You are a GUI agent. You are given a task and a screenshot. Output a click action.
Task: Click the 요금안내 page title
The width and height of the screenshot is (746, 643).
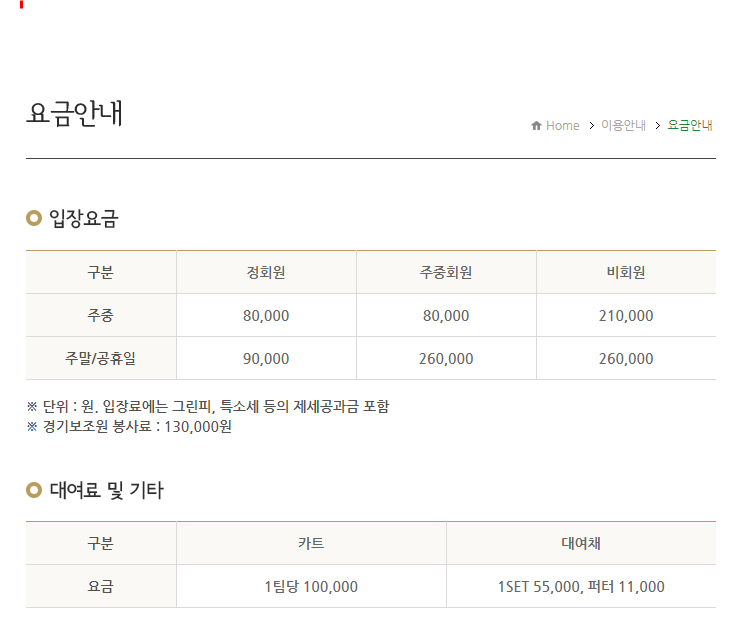75,114
